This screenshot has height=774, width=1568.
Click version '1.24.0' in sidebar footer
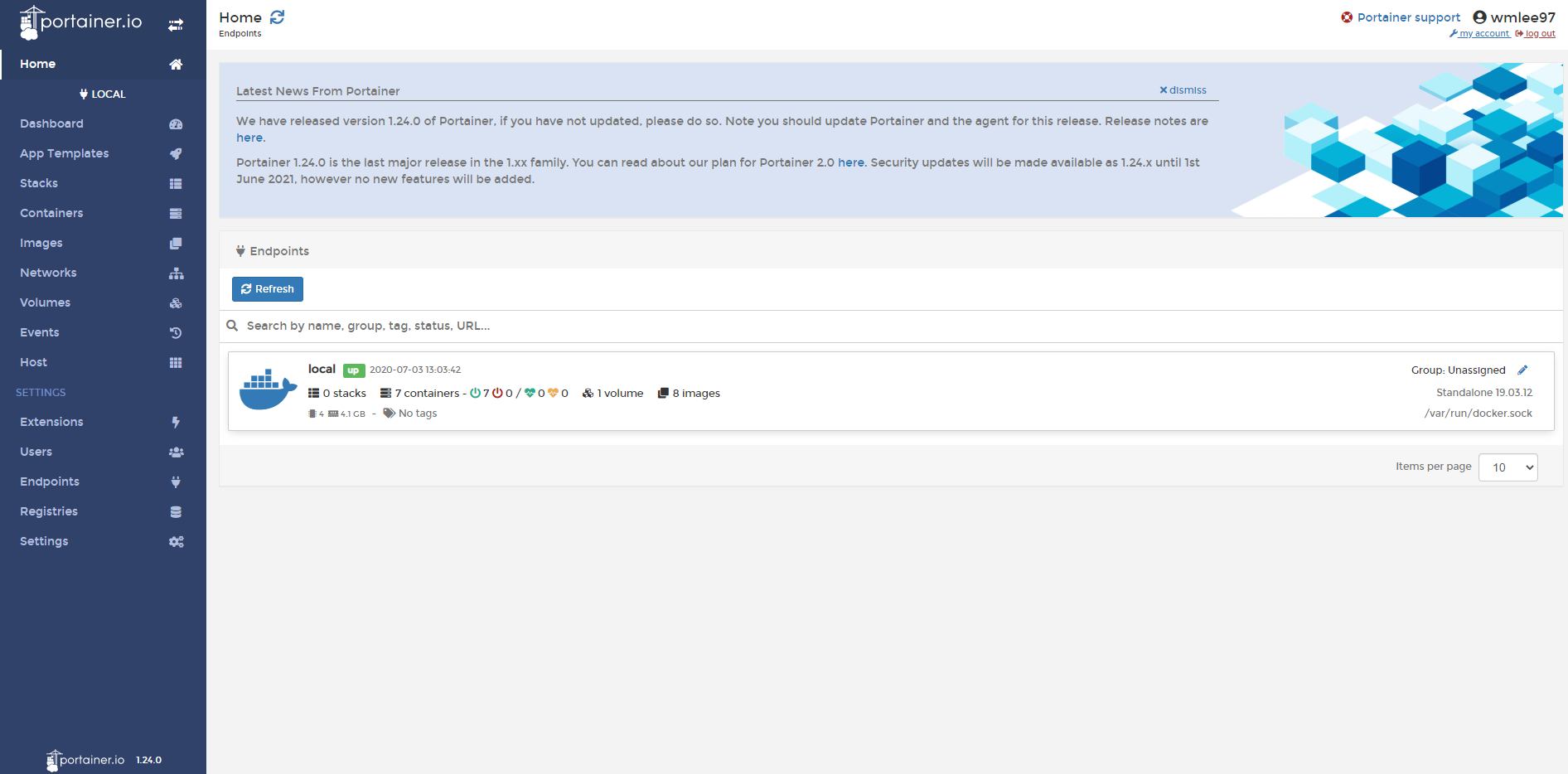[149, 760]
